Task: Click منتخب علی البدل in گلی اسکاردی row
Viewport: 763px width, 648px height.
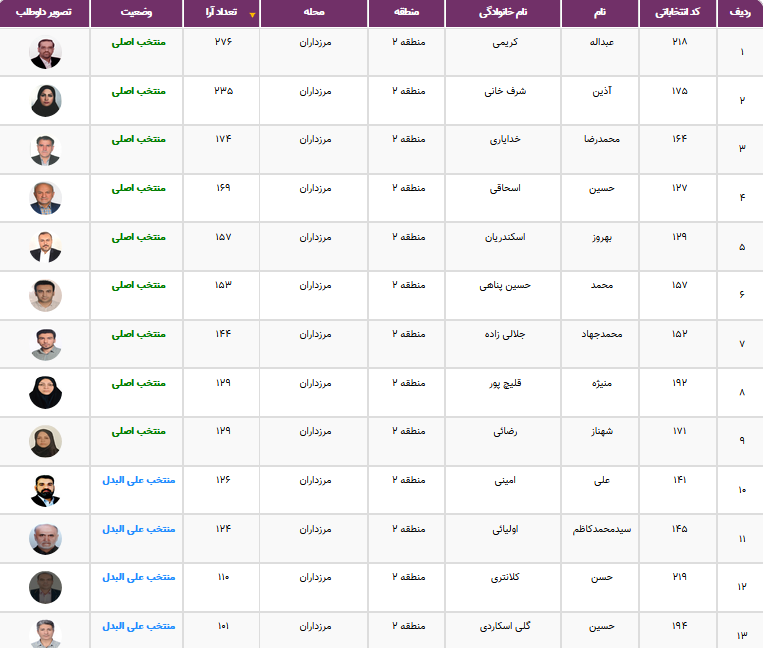Action: click(x=139, y=626)
